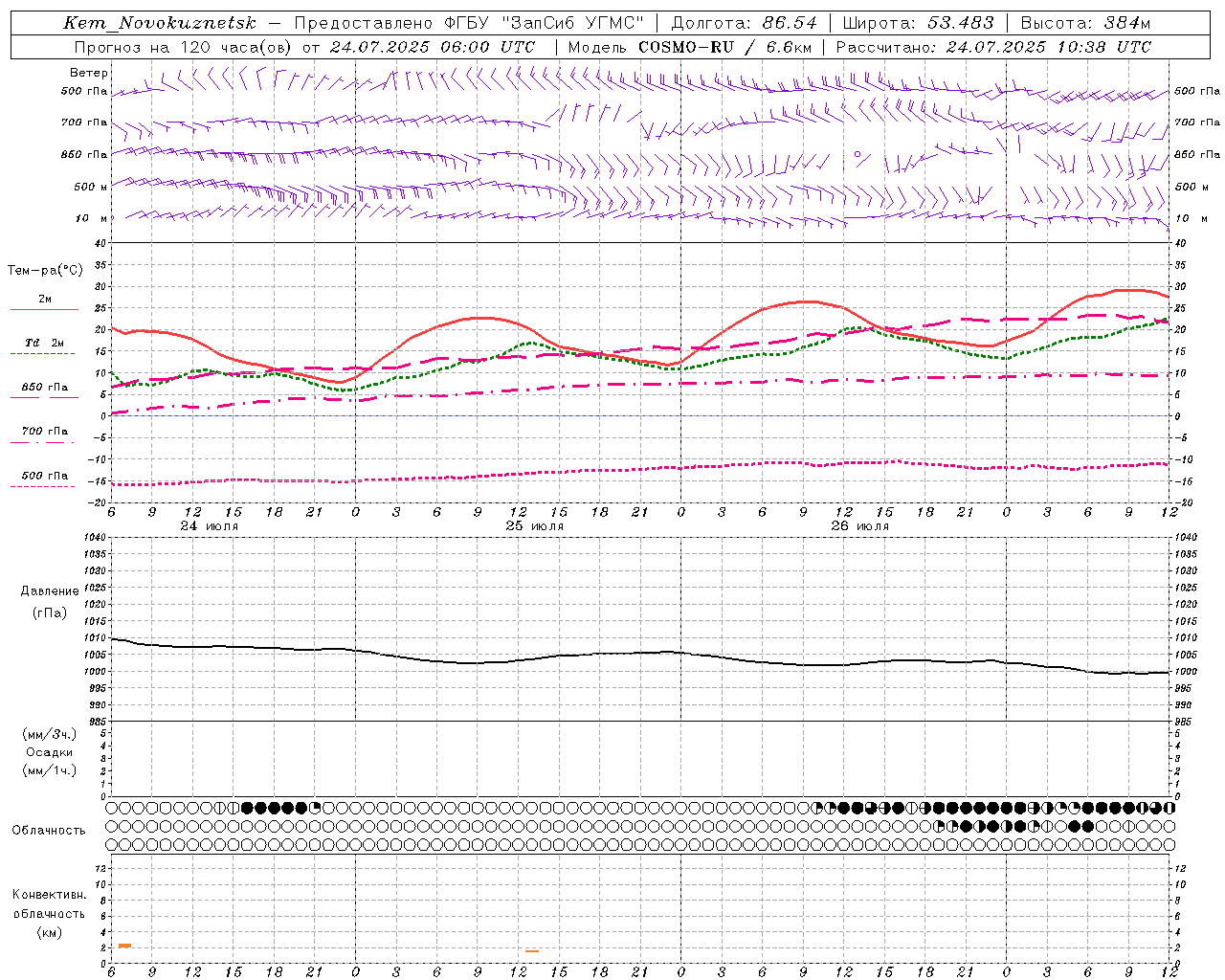The height and width of the screenshot is (980, 1225).
Task: Click left '700 гПа' wind level label
Action: tap(84, 122)
